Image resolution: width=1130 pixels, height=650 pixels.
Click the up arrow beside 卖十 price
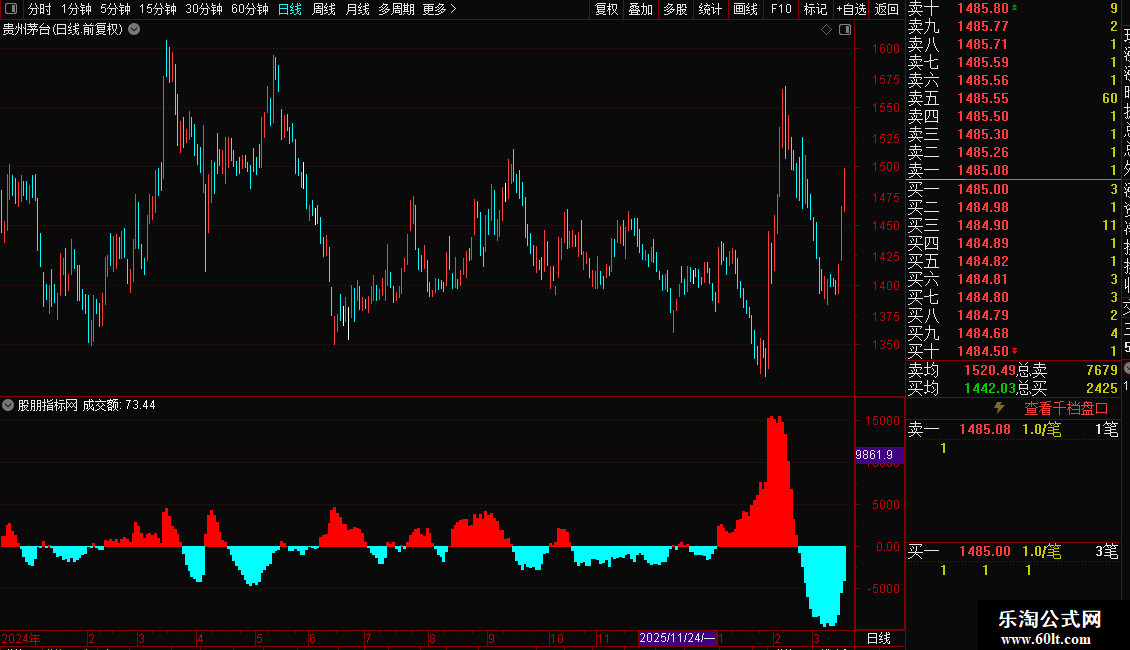[1015, 7]
